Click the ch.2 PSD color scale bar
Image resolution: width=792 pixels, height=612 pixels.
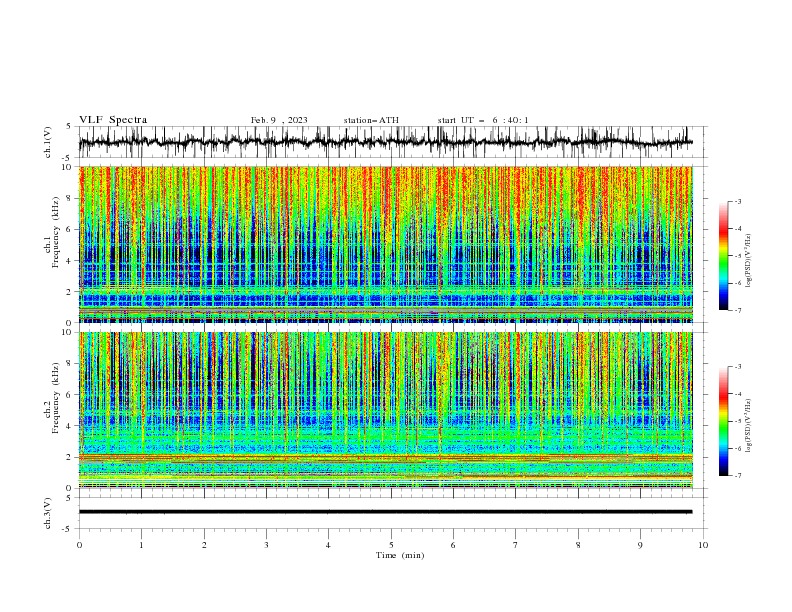click(723, 421)
